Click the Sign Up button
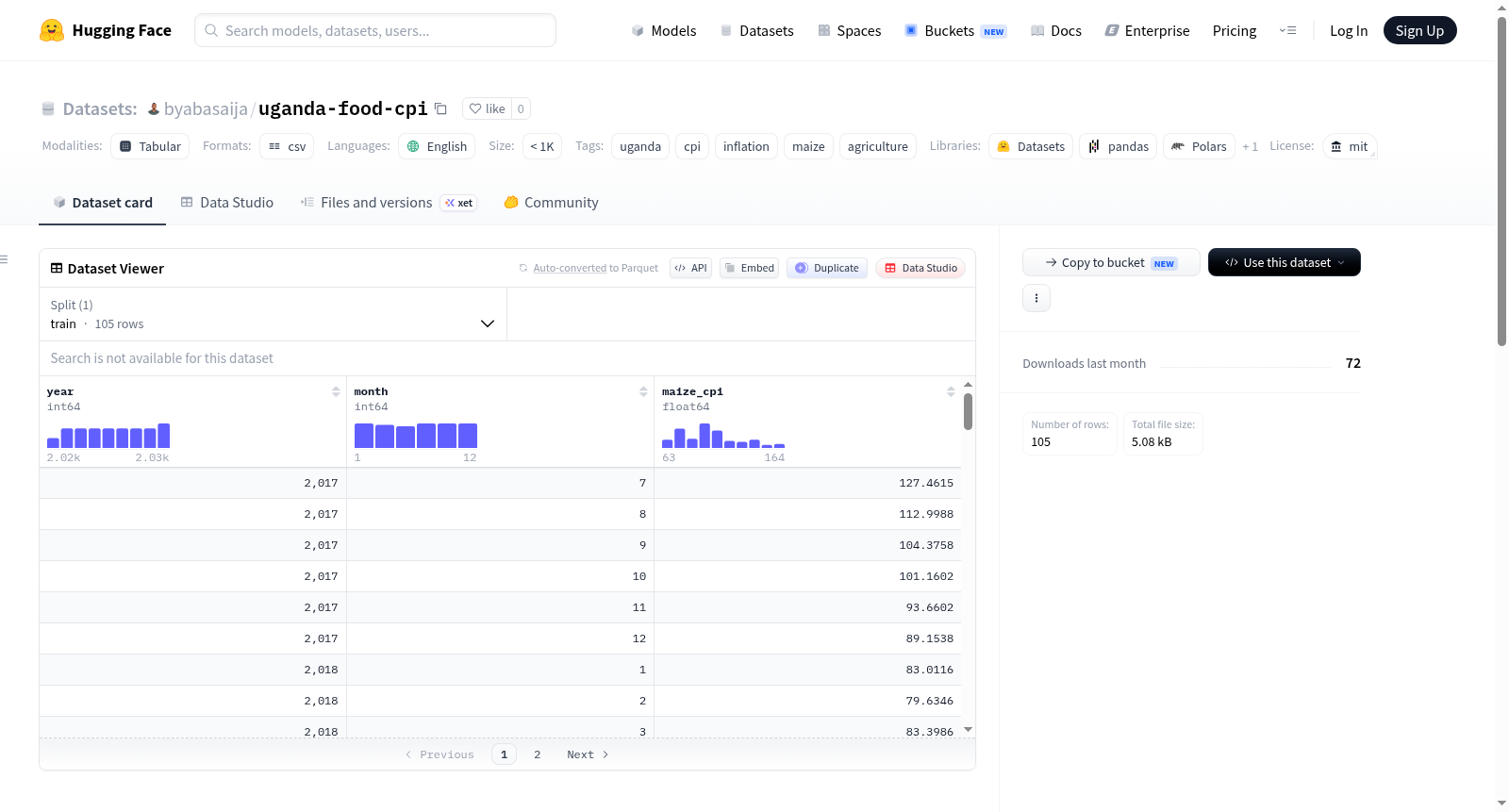The width and height of the screenshot is (1509, 812). pos(1419,30)
